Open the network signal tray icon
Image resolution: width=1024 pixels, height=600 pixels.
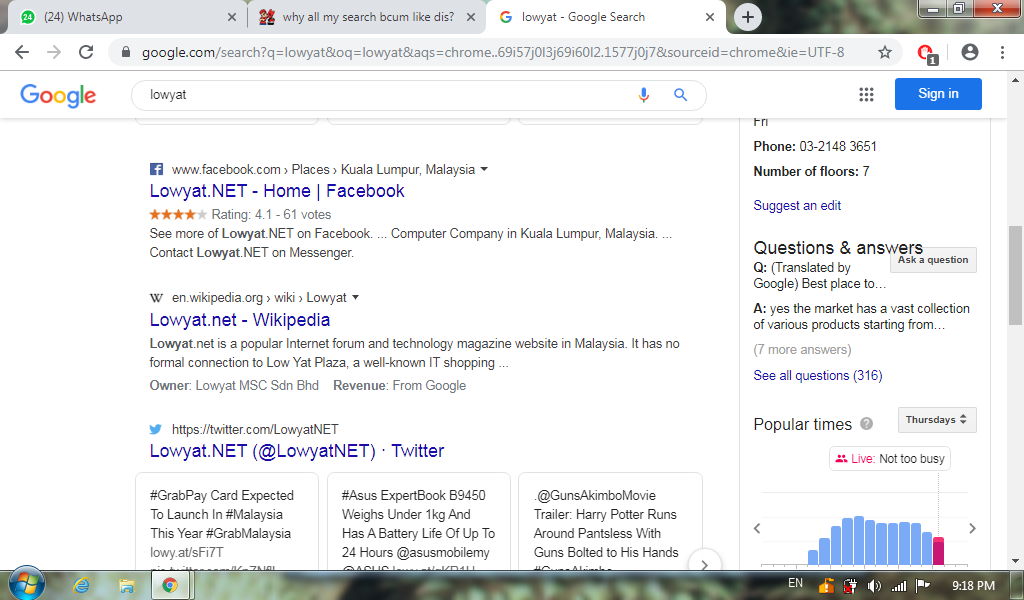tap(899, 586)
